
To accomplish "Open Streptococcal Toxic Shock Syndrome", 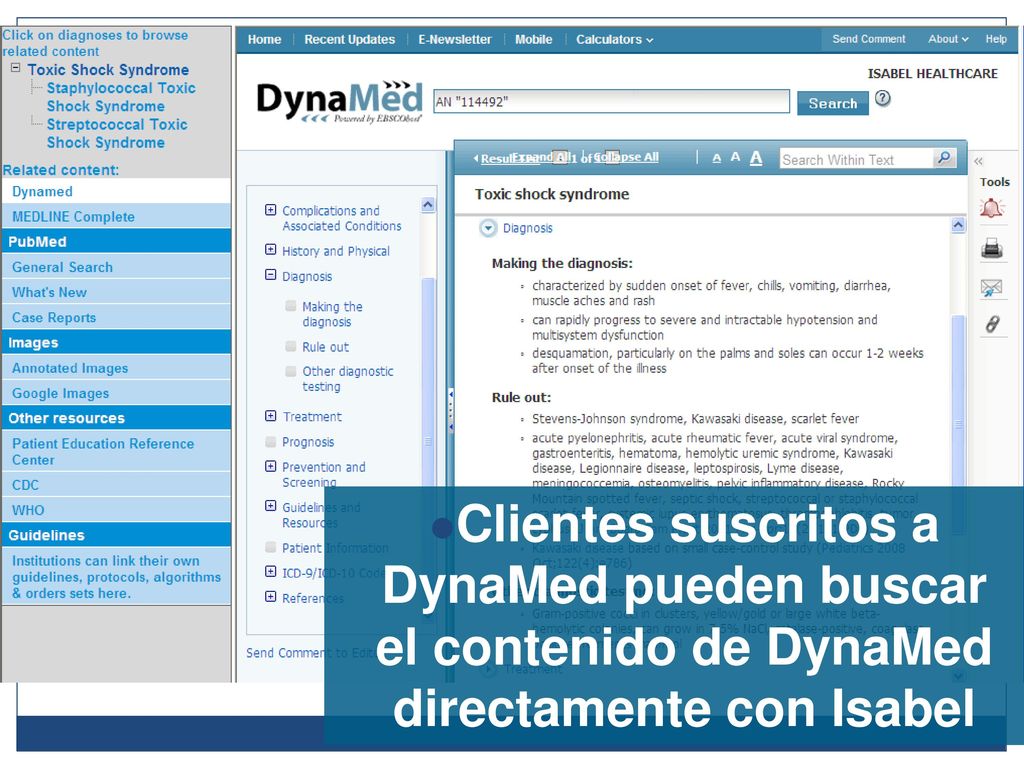I will pyautogui.click(x=117, y=133).
